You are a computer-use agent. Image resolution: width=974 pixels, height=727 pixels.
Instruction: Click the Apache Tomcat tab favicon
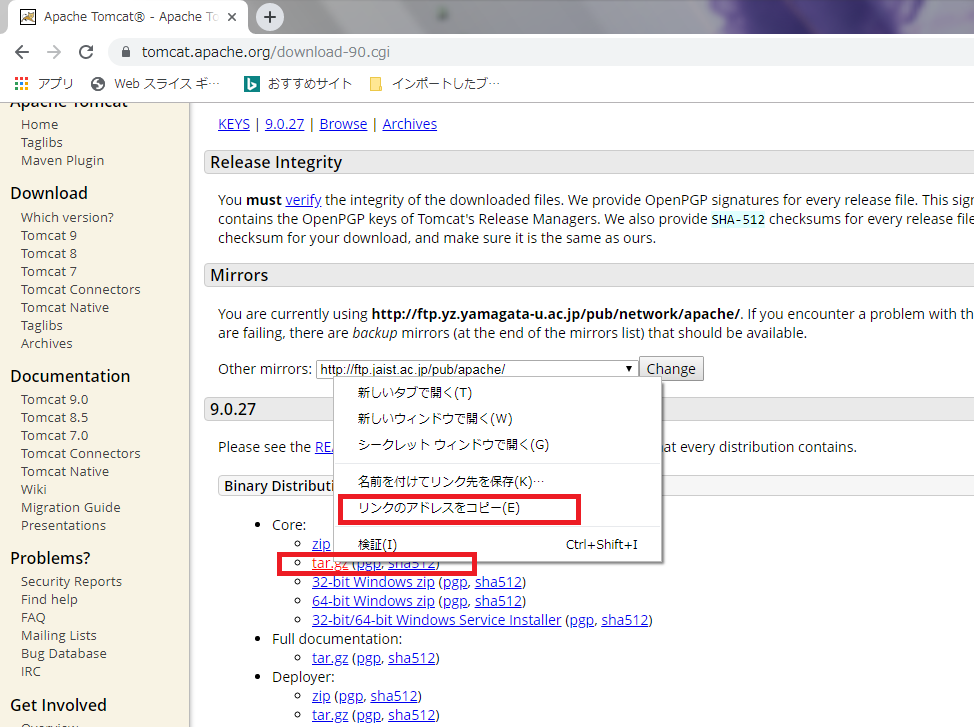pos(27,17)
